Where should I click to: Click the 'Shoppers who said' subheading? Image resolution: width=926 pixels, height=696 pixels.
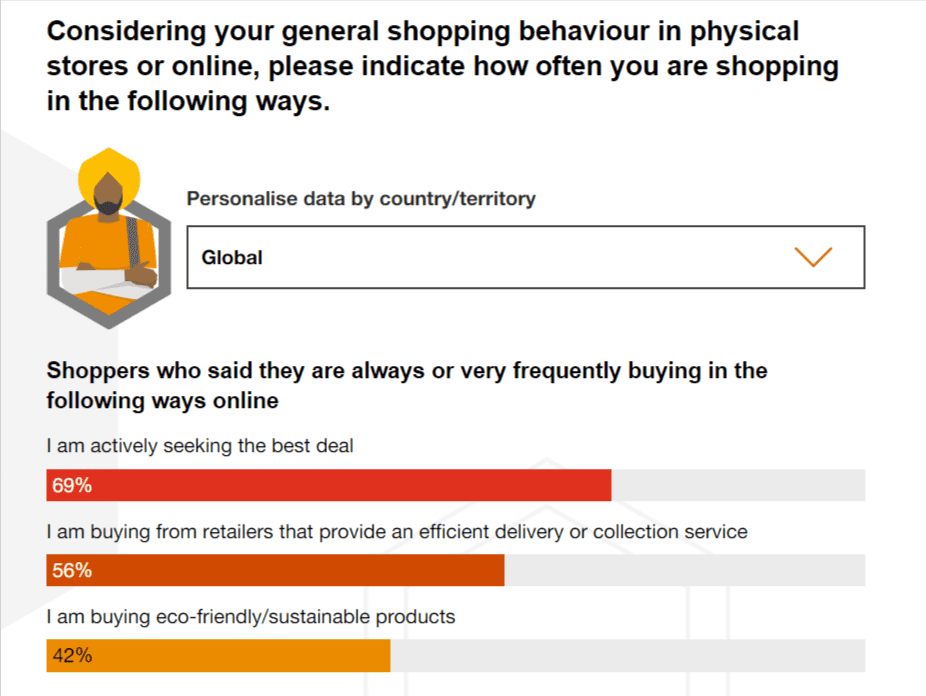[x=407, y=385]
